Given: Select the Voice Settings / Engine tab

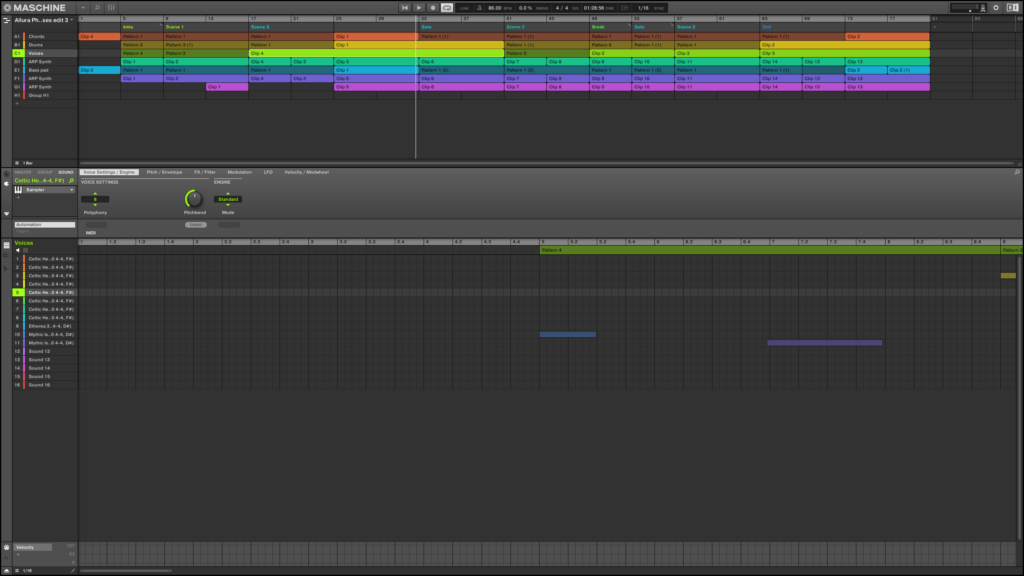Looking at the screenshot, I should point(109,172).
